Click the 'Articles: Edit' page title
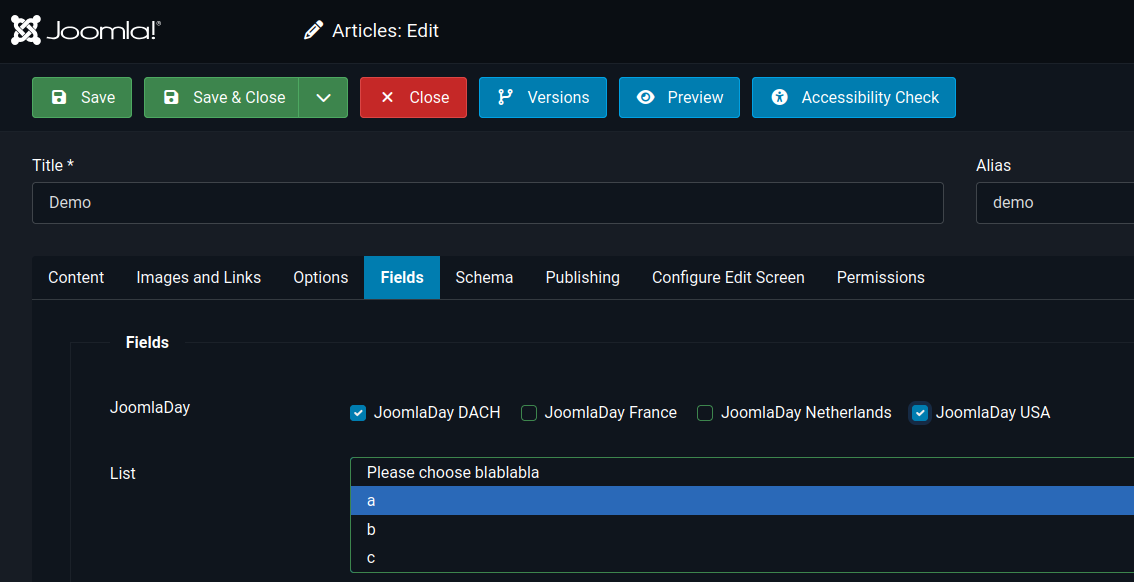The image size is (1134, 582). click(385, 31)
